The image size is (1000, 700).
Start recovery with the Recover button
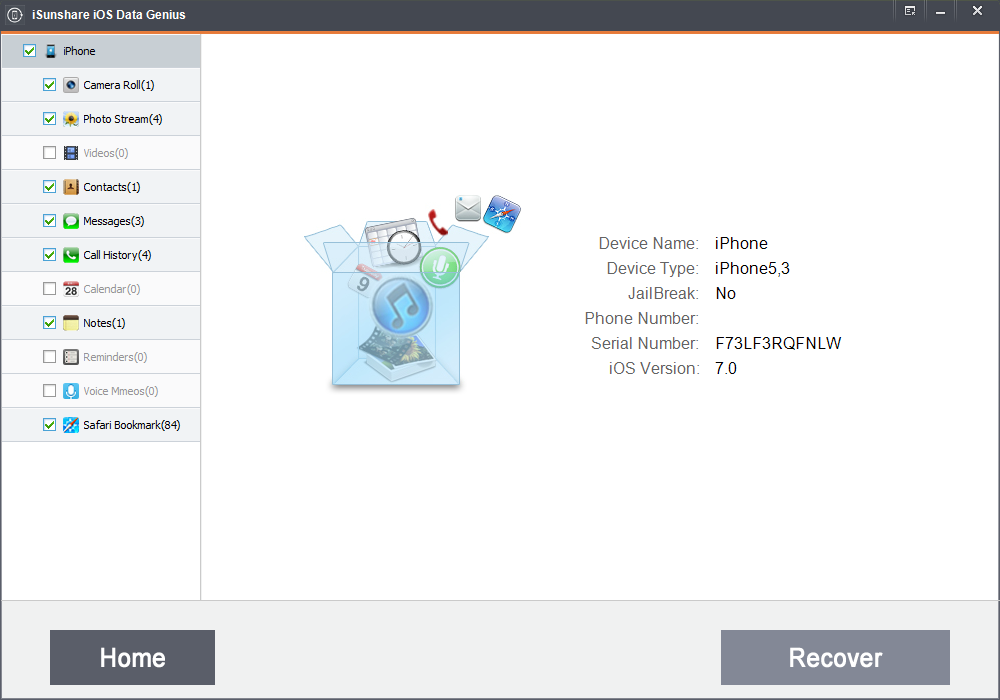pos(835,657)
